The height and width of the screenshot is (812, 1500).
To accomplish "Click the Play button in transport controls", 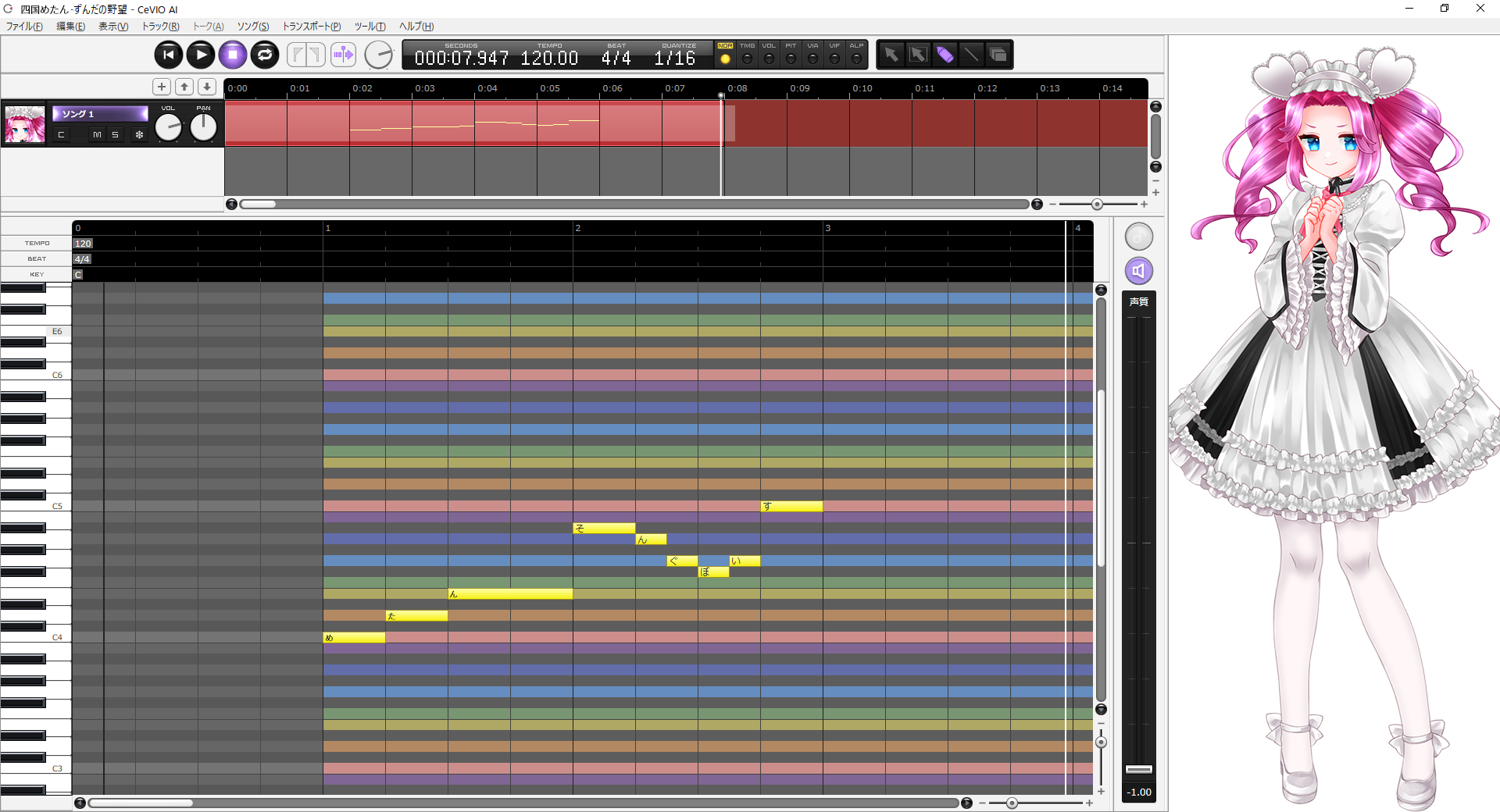I will (201, 55).
